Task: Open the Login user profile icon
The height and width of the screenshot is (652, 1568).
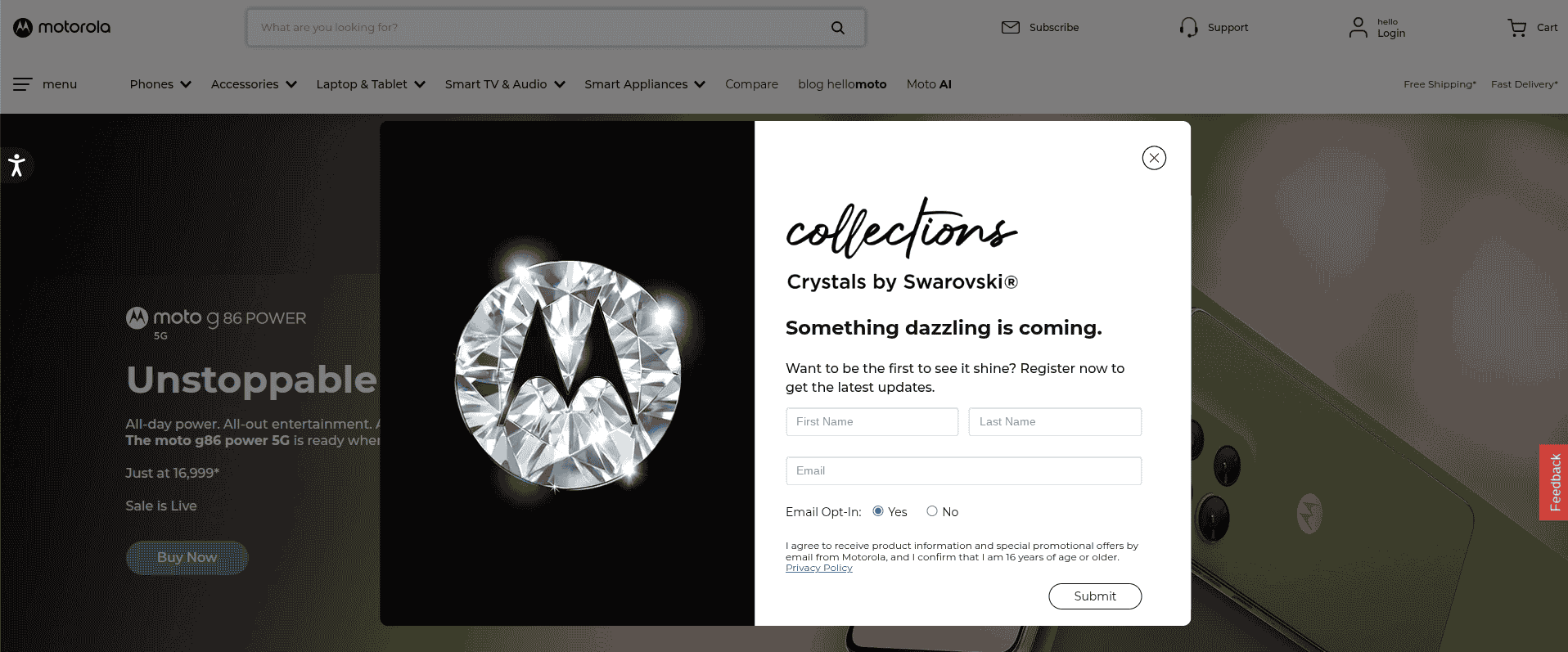Action: pyautogui.click(x=1358, y=28)
